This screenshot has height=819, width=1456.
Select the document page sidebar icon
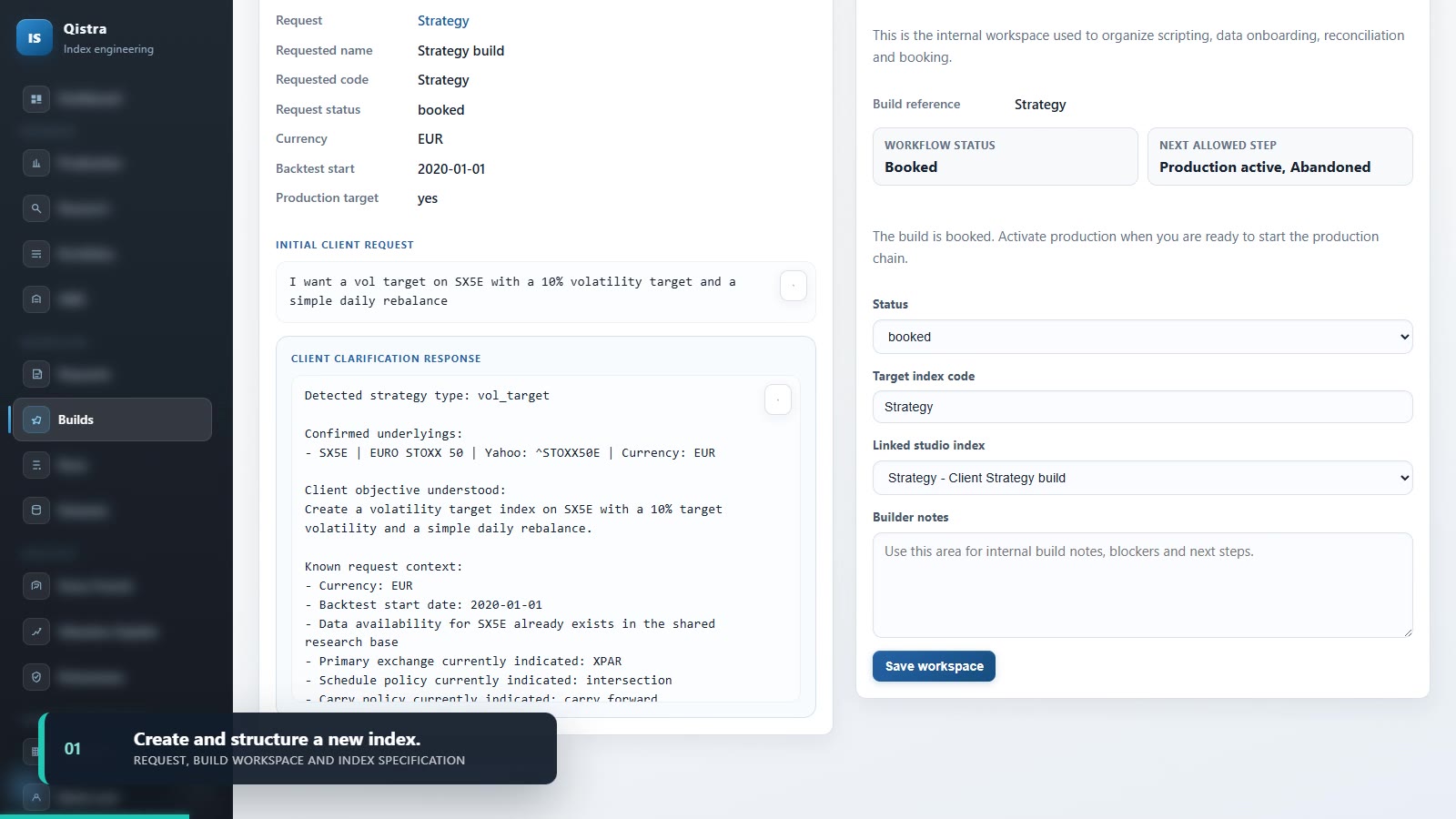click(x=36, y=374)
